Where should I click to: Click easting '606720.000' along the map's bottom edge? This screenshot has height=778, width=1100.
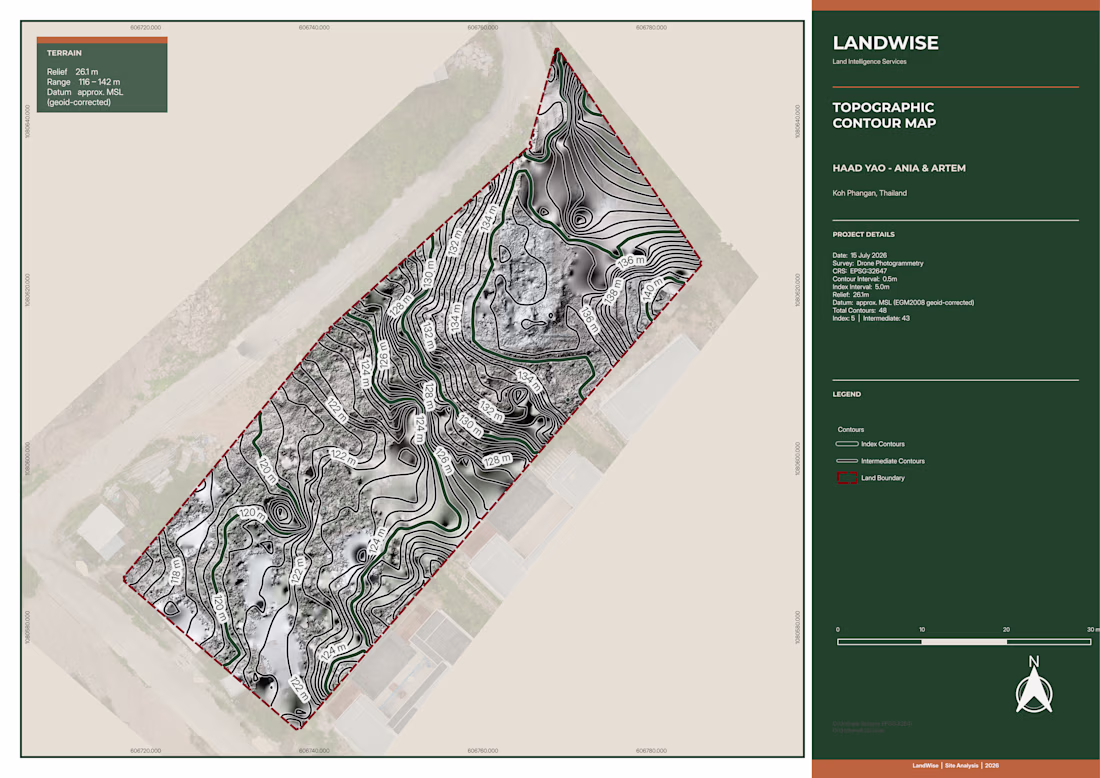click(146, 751)
